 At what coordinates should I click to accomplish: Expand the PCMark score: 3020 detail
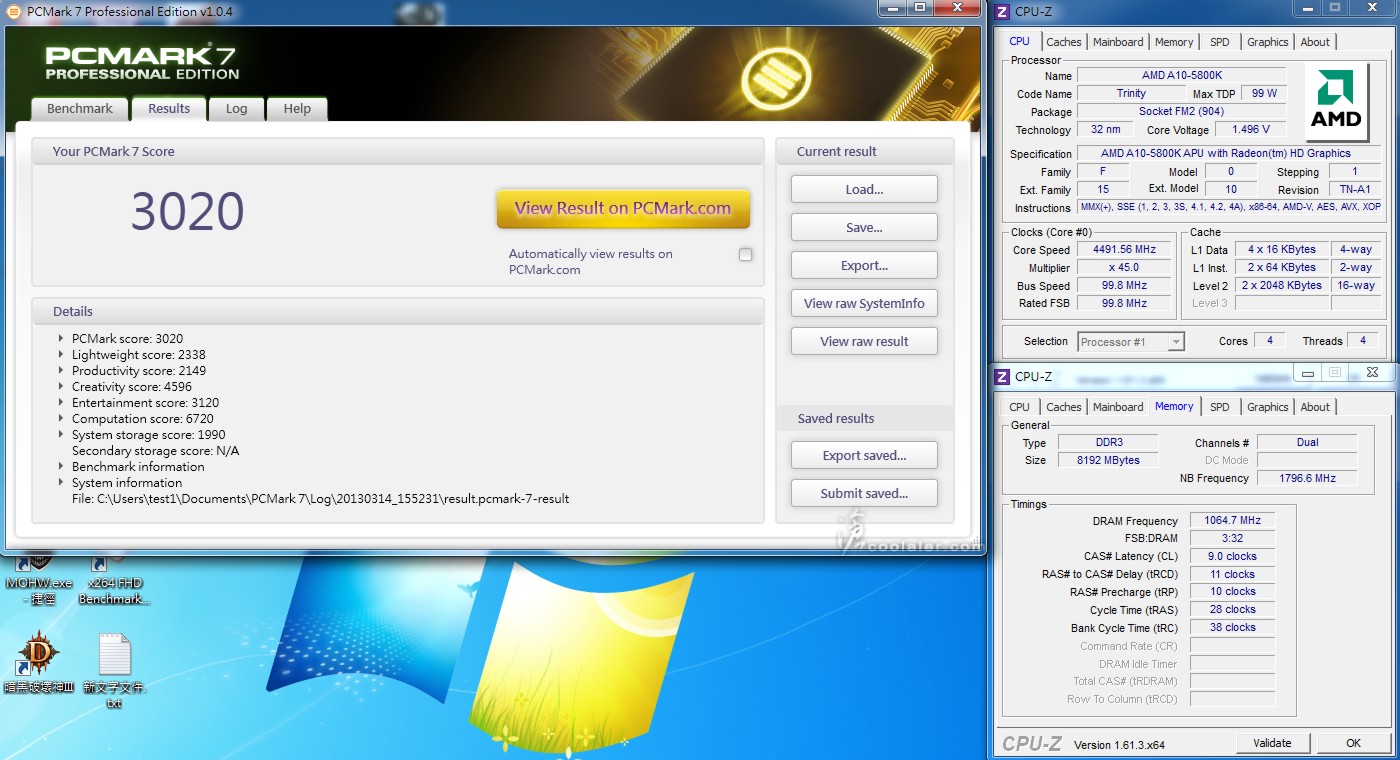point(61,339)
